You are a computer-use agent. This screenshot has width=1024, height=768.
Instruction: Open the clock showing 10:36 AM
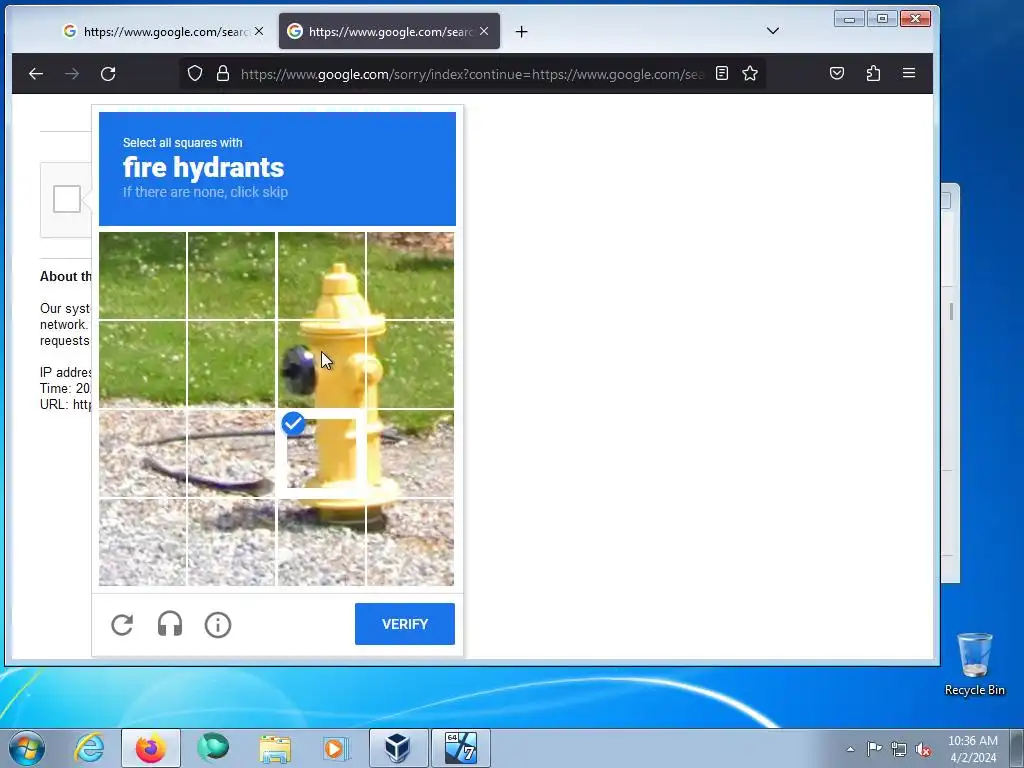[973, 749]
